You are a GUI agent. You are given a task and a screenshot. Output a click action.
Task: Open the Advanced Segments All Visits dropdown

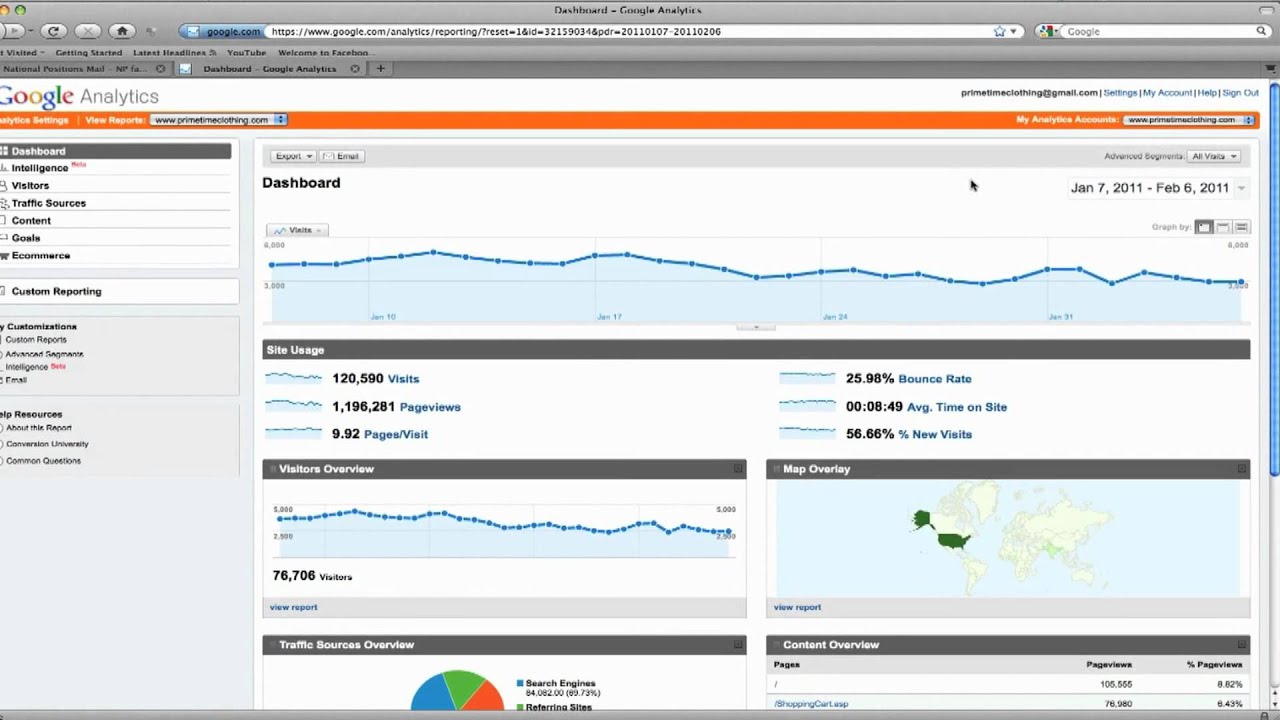1214,156
